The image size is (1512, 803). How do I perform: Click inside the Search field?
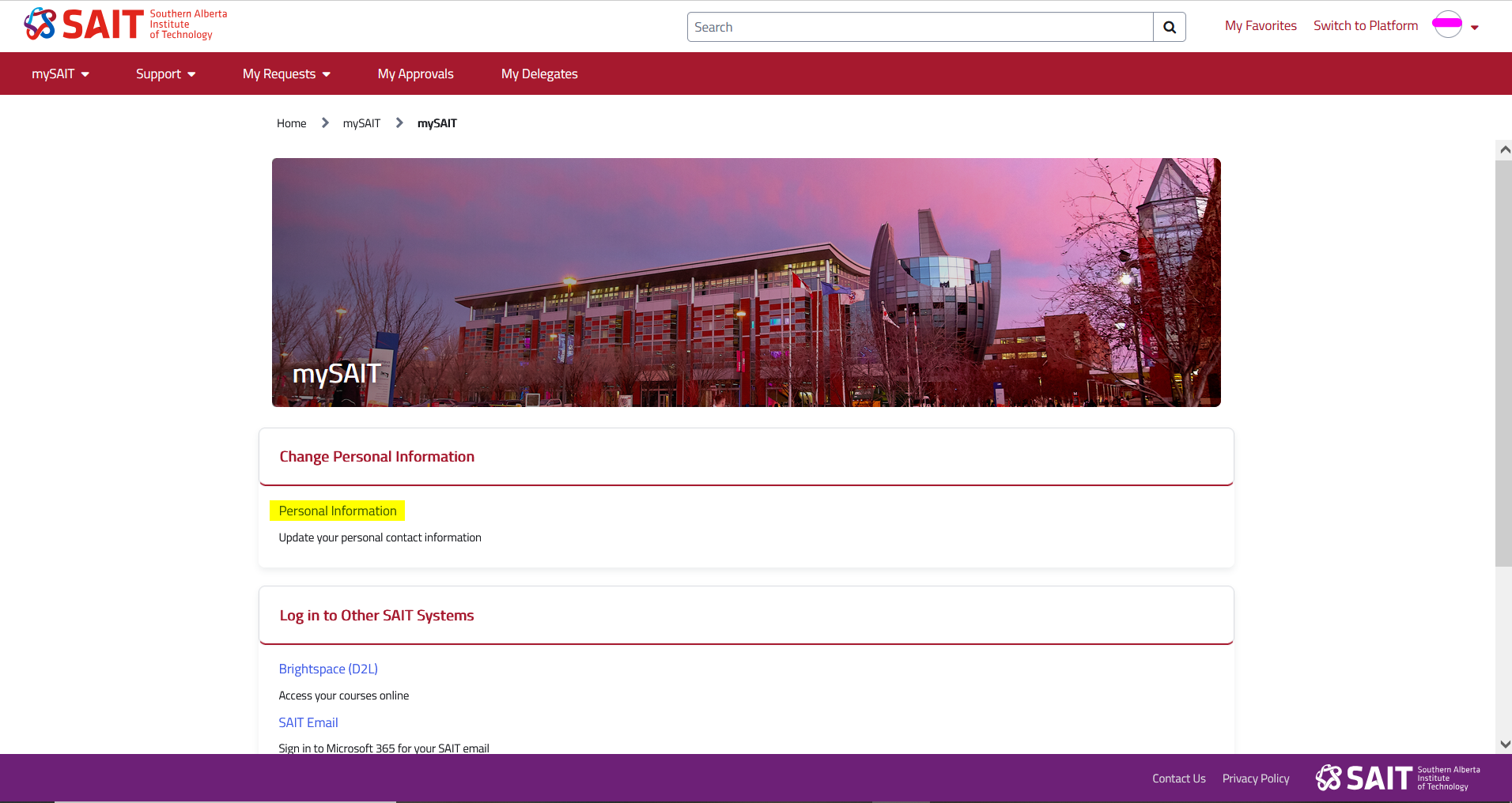(920, 27)
